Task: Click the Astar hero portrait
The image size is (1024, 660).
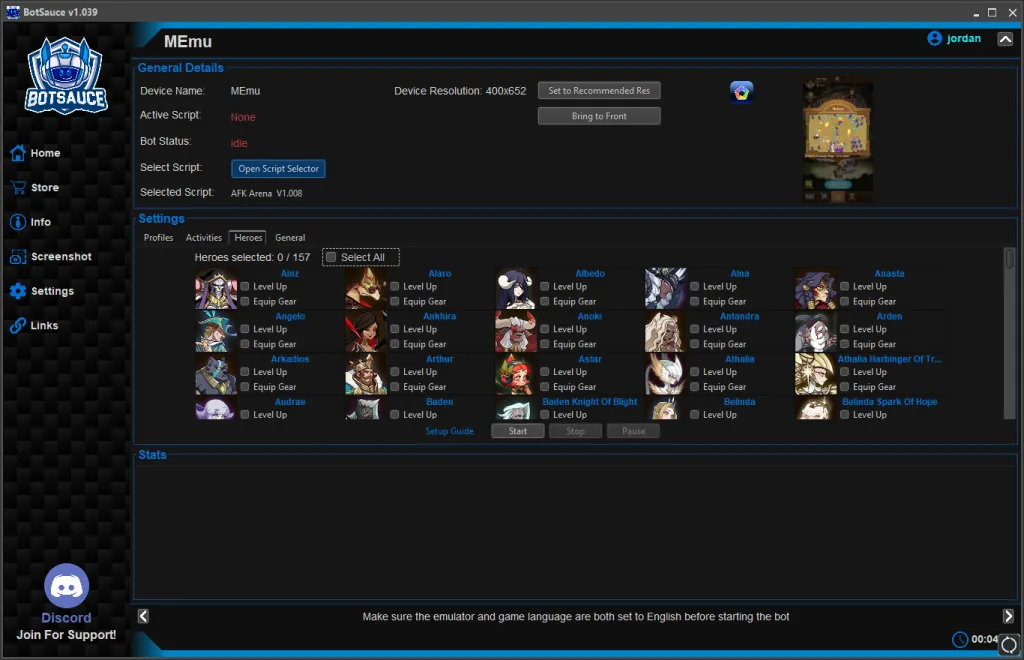Action: [x=515, y=374]
